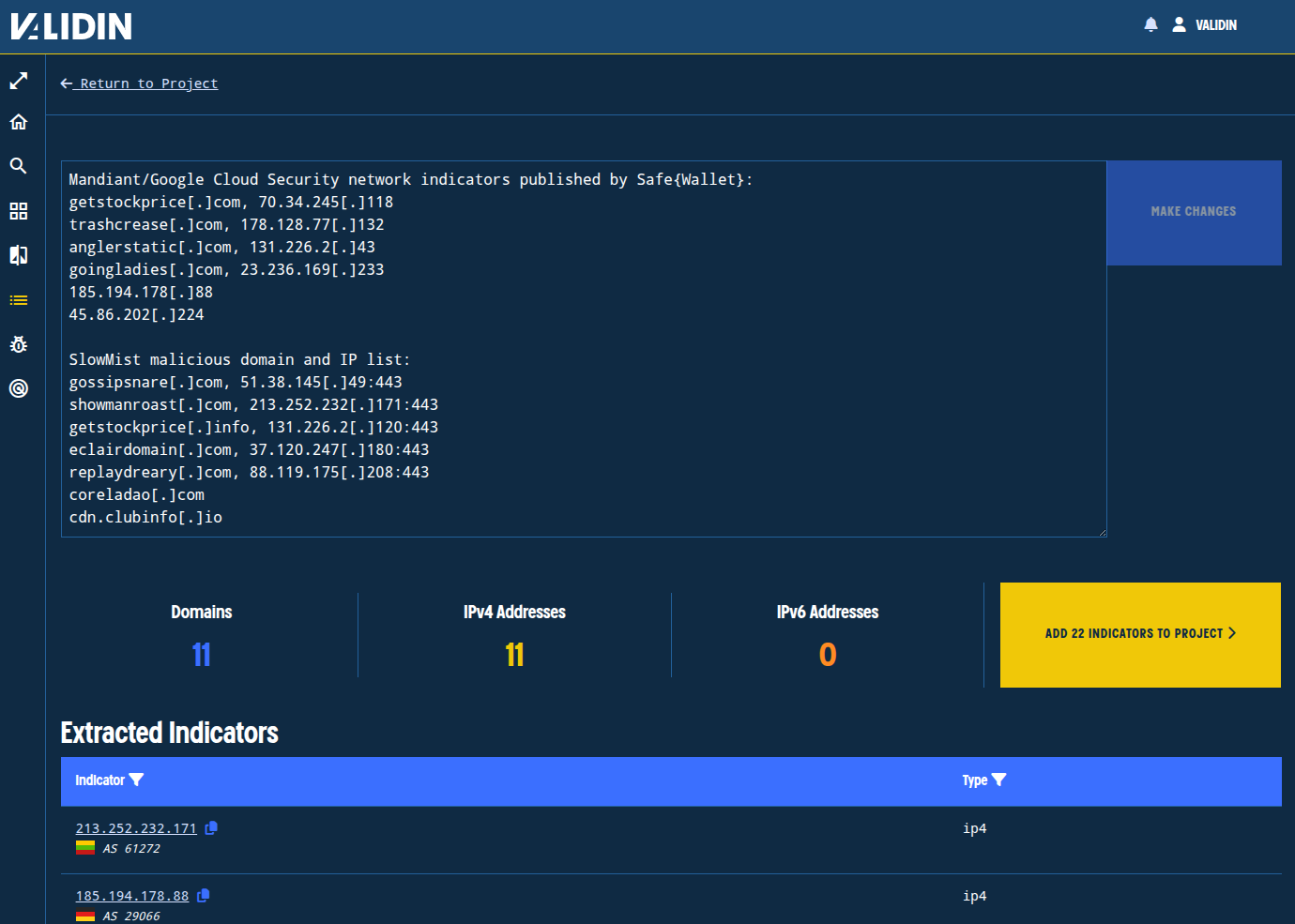Click the Make Changes button
The image size is (1295, 924).
1194,212
